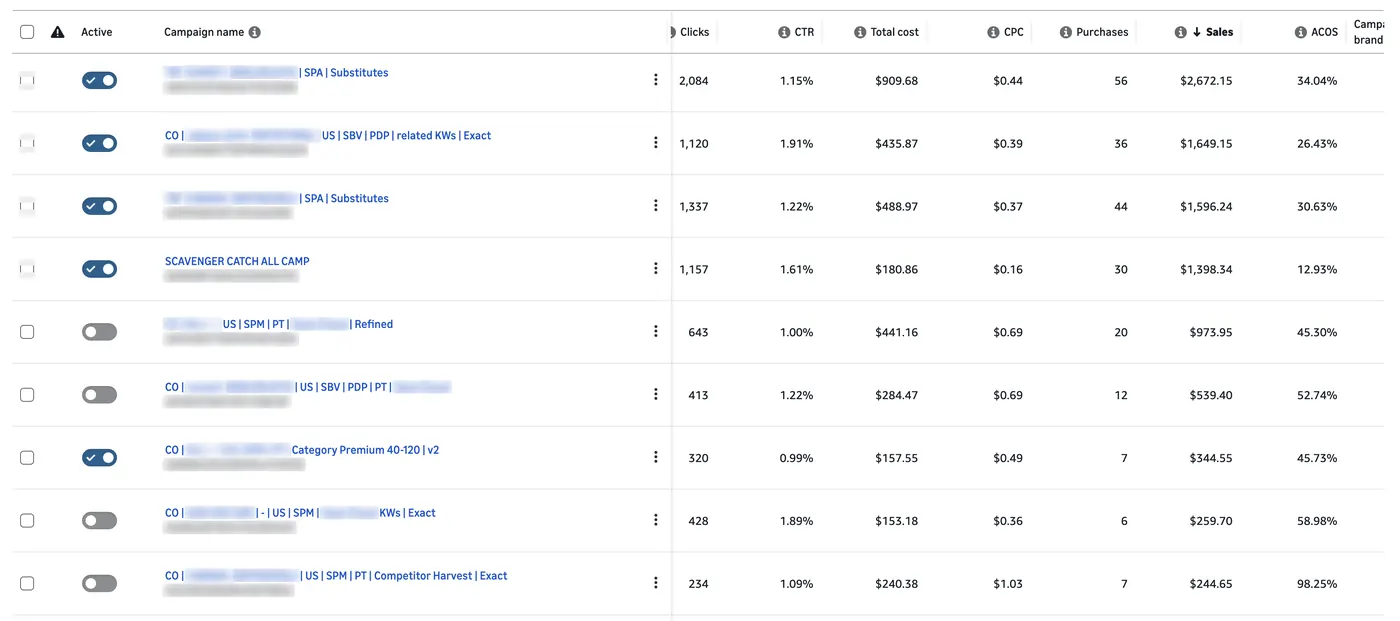Open the three-dot menu for Category Premium 40-120 campaign
Image resolution: width=1400 pixels, height=621 pixels.
[656, 457]
